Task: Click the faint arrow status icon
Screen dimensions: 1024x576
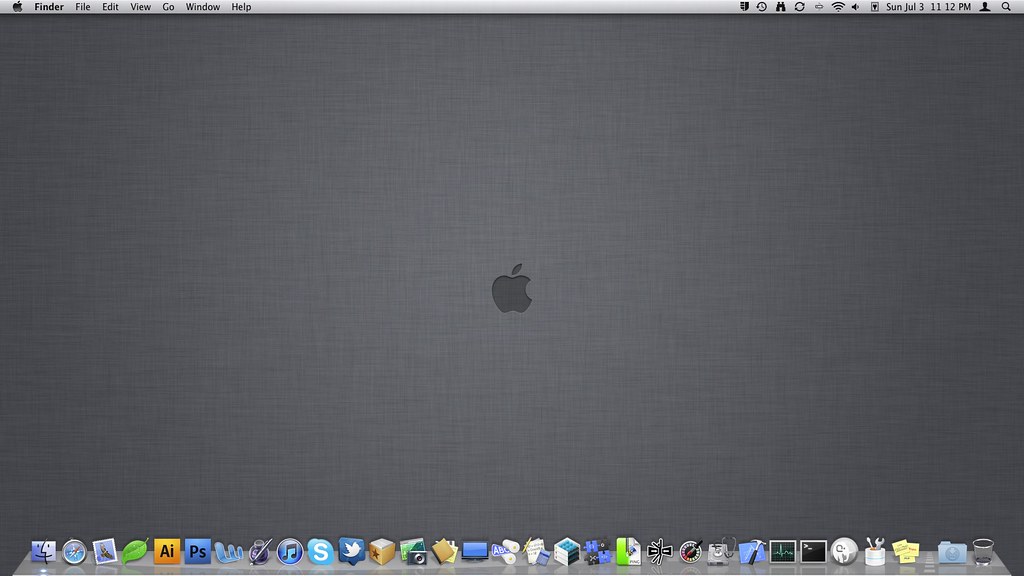Action: [x=818, y=7]
